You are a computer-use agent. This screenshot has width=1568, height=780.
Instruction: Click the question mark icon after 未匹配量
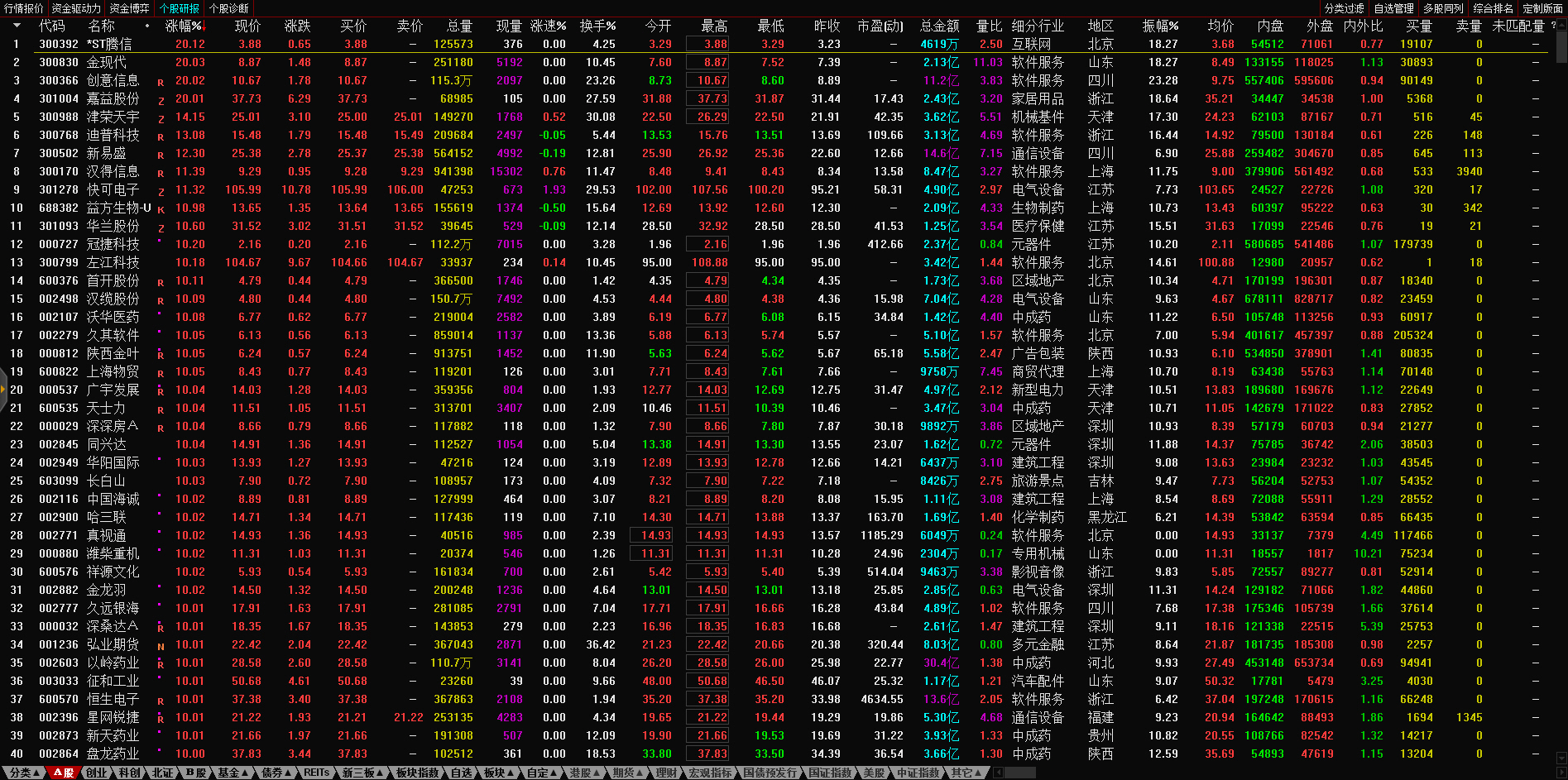(1553, 26)
